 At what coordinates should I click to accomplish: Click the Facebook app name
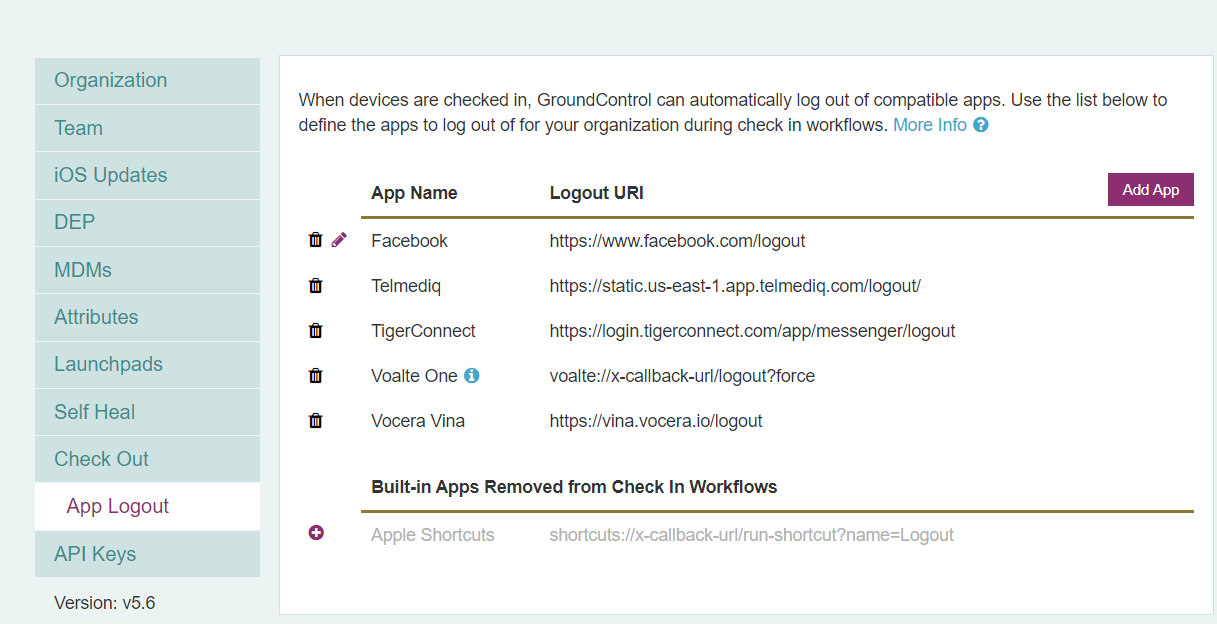click(409, 241)
